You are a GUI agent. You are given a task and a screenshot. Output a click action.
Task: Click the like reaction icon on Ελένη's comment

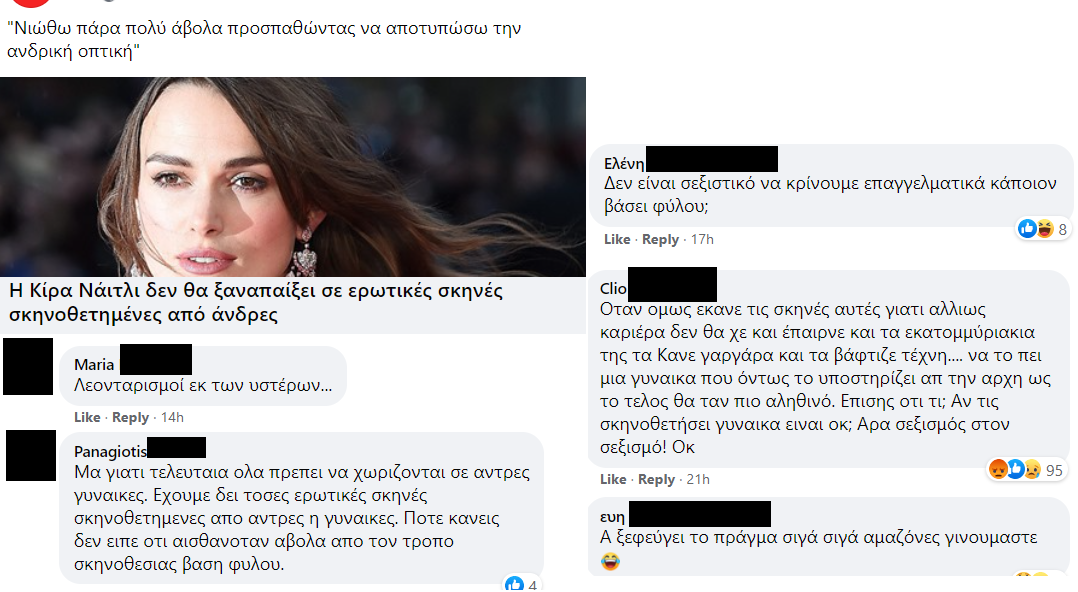(x=1027, y=228)
